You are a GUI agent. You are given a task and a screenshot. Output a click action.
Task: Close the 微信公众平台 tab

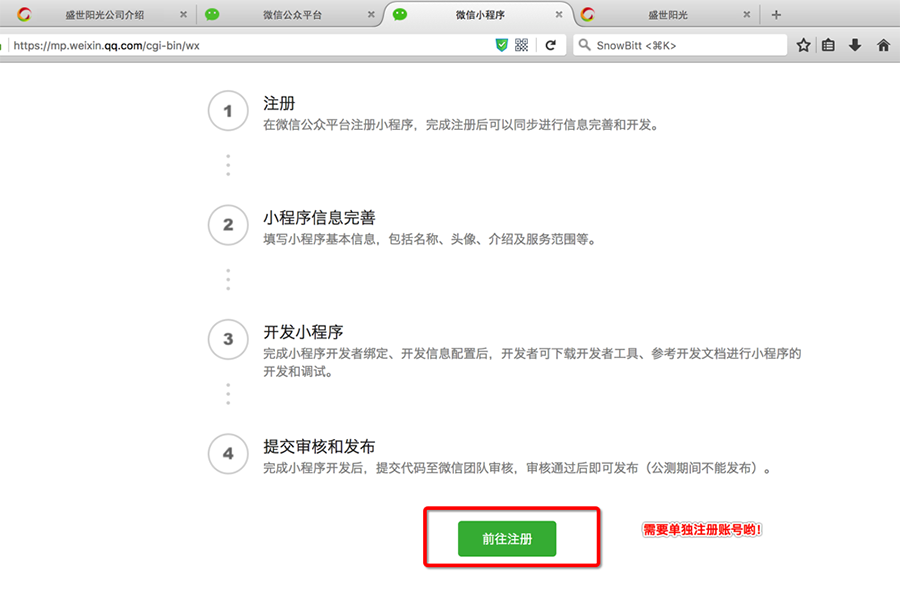pos(371,15)
